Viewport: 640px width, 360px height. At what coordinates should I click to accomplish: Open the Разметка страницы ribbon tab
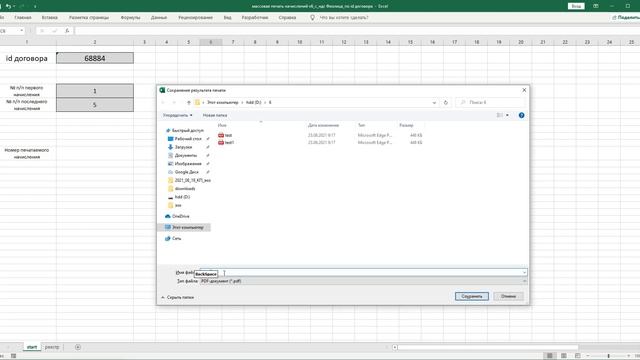pos(89,18)
